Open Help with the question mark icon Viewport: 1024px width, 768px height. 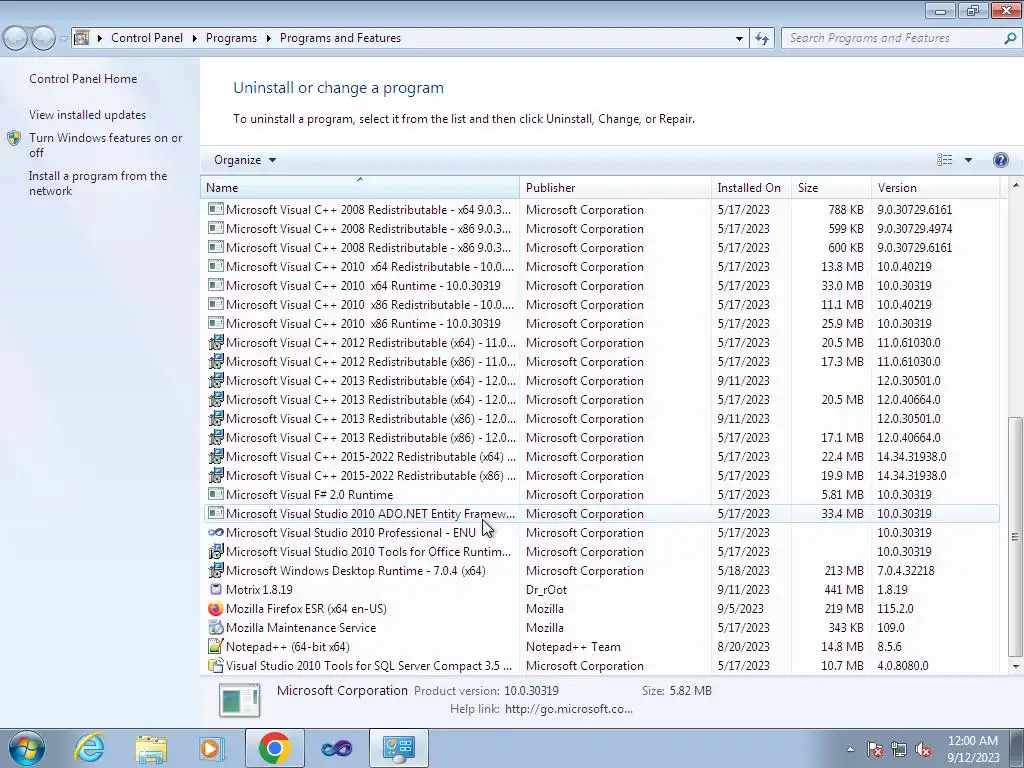[x=1000, y=160]
